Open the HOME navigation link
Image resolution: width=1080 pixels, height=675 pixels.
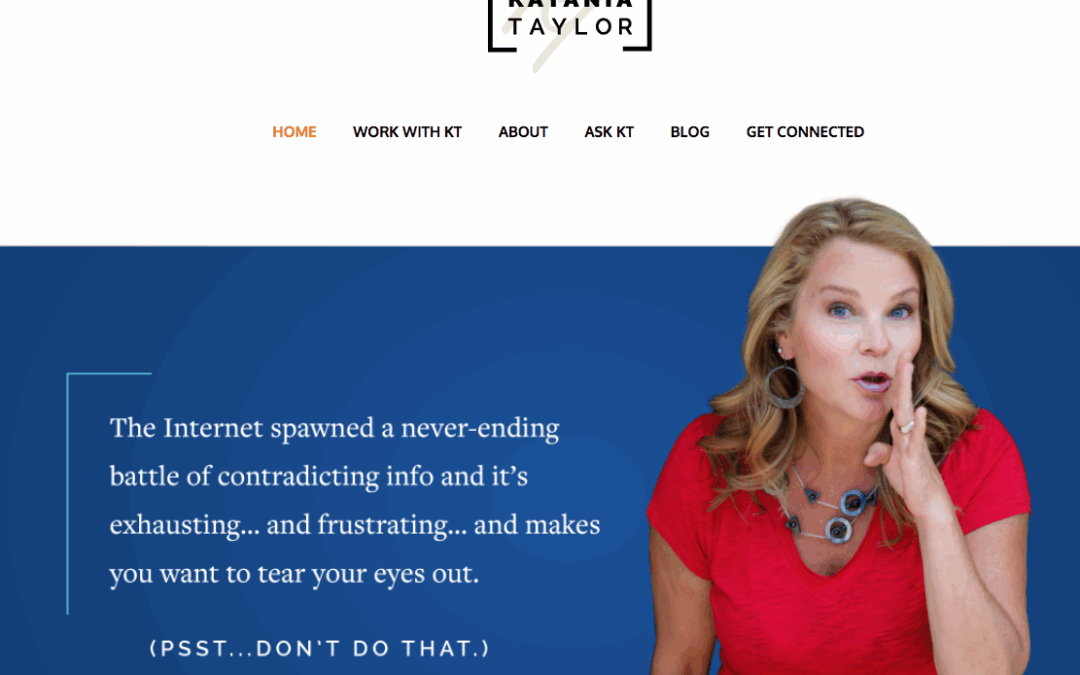pyautogui.click(x=294, y=132)
